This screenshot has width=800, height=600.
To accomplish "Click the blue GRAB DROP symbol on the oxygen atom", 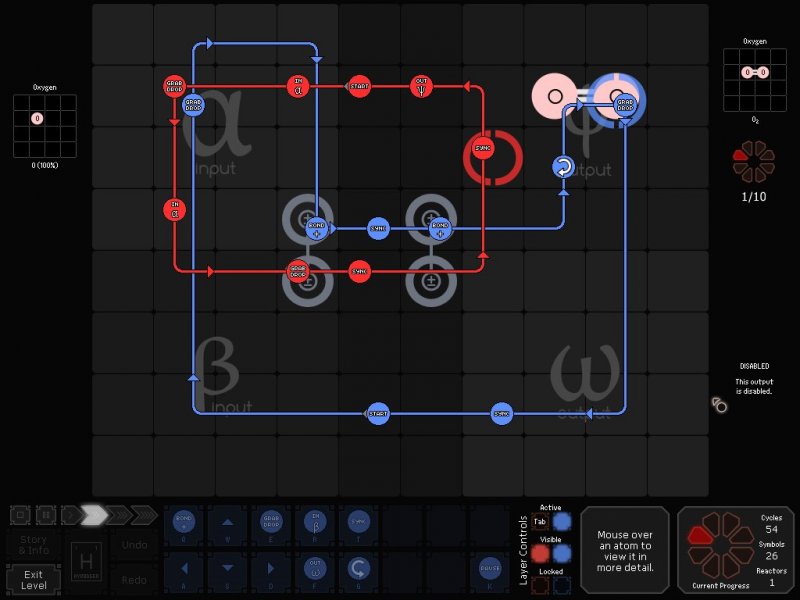I will [x=625, y=105].
